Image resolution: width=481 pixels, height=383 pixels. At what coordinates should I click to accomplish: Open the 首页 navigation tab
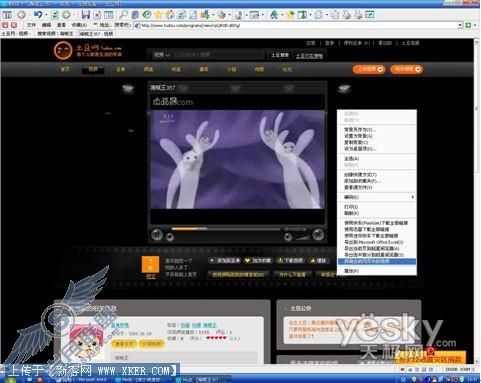click(x=65, y=69)
